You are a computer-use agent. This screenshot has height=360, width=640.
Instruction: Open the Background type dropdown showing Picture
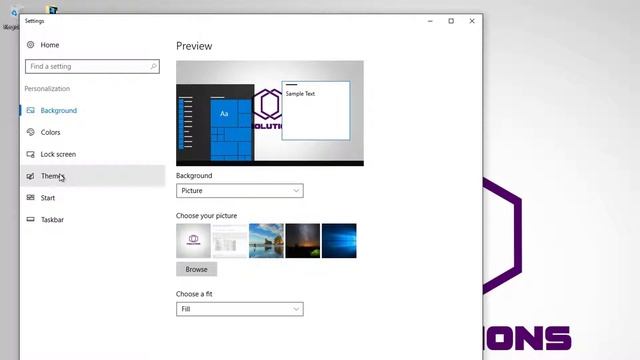click(x=240, y=191)
